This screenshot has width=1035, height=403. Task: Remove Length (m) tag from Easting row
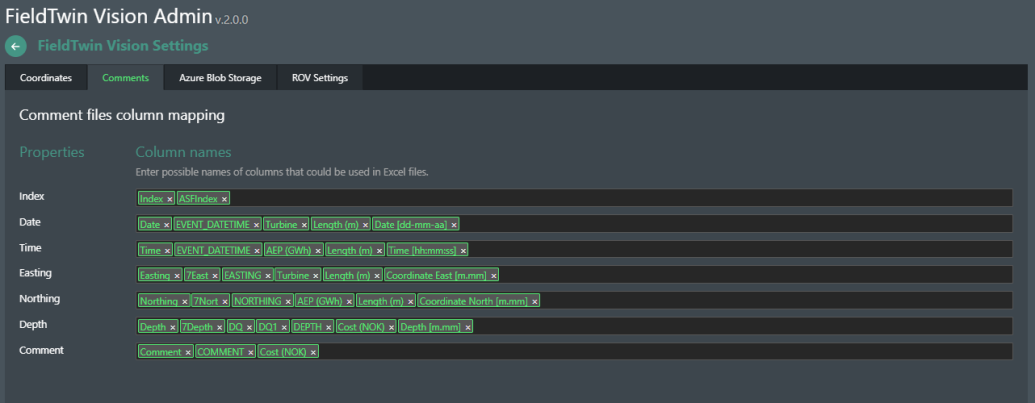pos(377,276)
